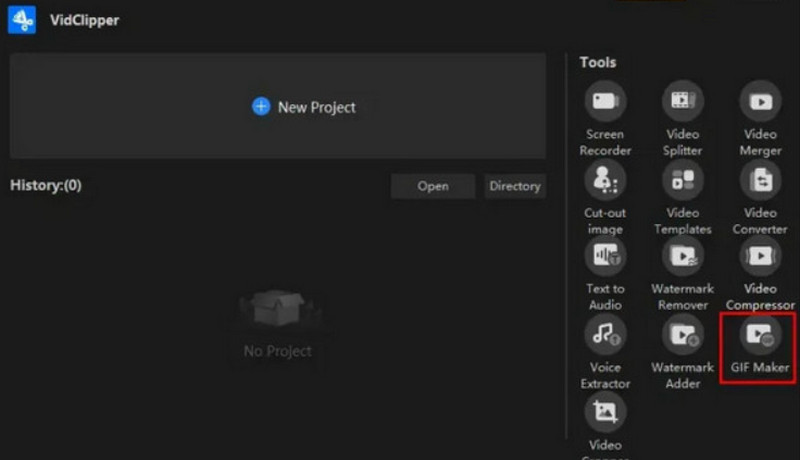800x460 pixels.
Task: Click the Directory button
Action: (x=514, y=186)
